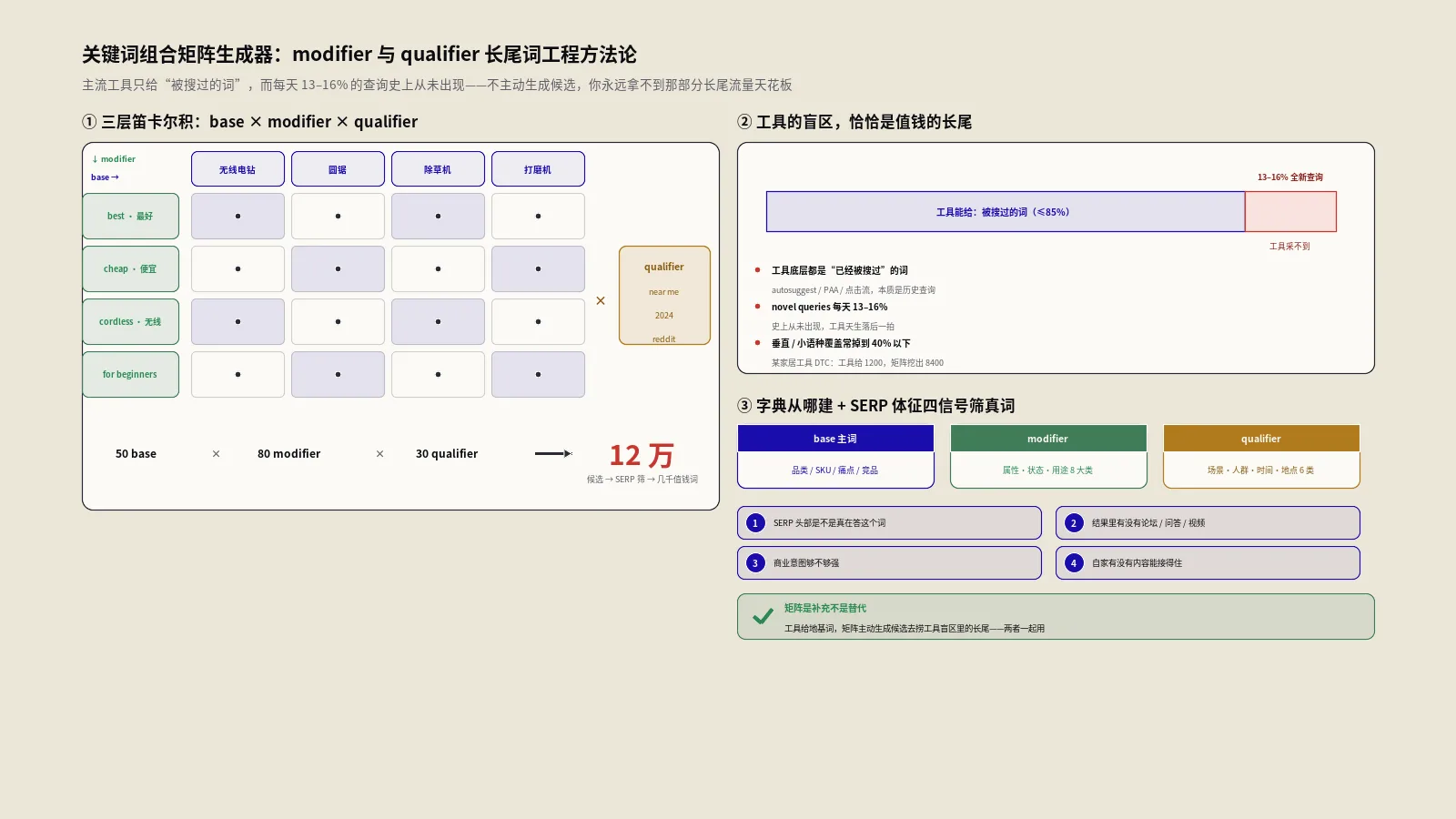This screenshot has width=1456, height=819.
Task: Select the for beginners modifier row
Action: click(x=130, y=374)
